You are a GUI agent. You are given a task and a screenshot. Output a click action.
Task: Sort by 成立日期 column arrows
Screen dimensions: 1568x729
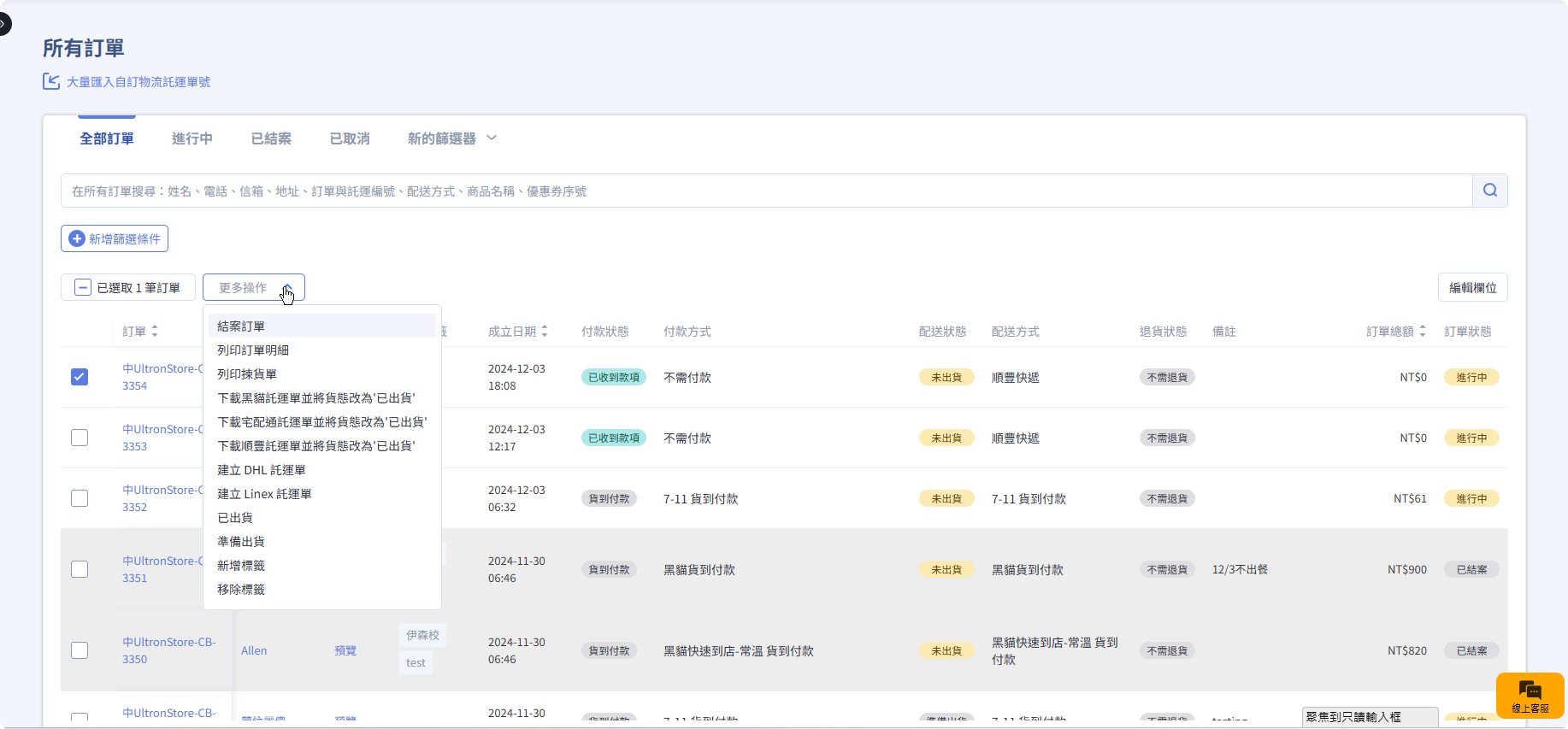pyautogui.click(x=545, y=331)
